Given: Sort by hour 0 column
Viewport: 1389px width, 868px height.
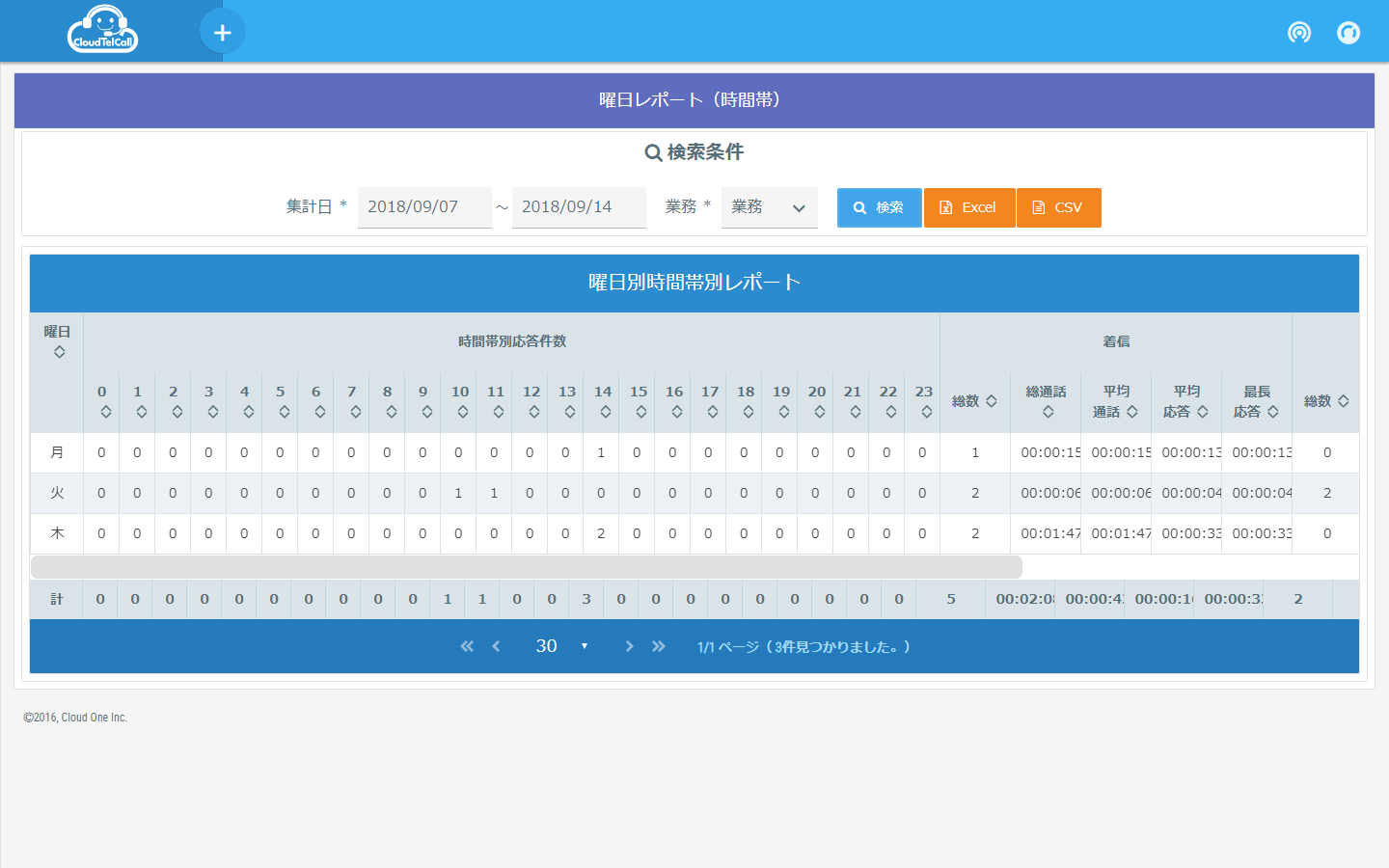Looking at the screenshot, I should (x=106, y=412).
